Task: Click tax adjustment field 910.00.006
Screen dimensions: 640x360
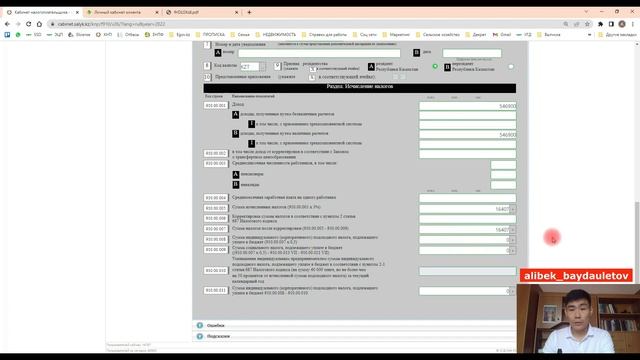Action: (x=467, y=219)
